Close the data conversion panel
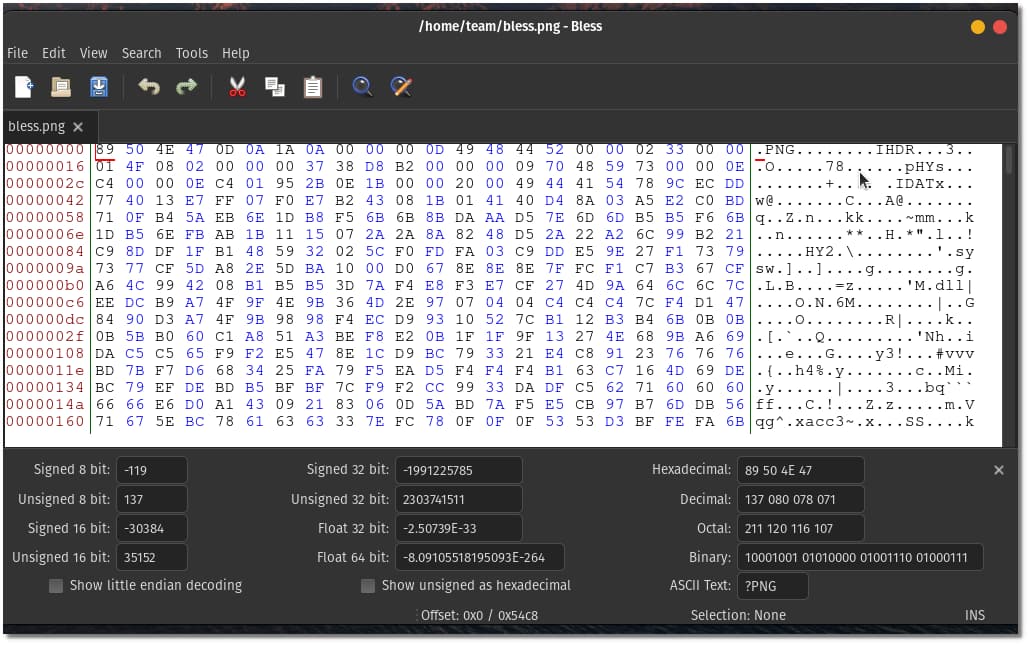This screenshot has height=645, width=1029. pyautogui.click(x=999, y=470)
